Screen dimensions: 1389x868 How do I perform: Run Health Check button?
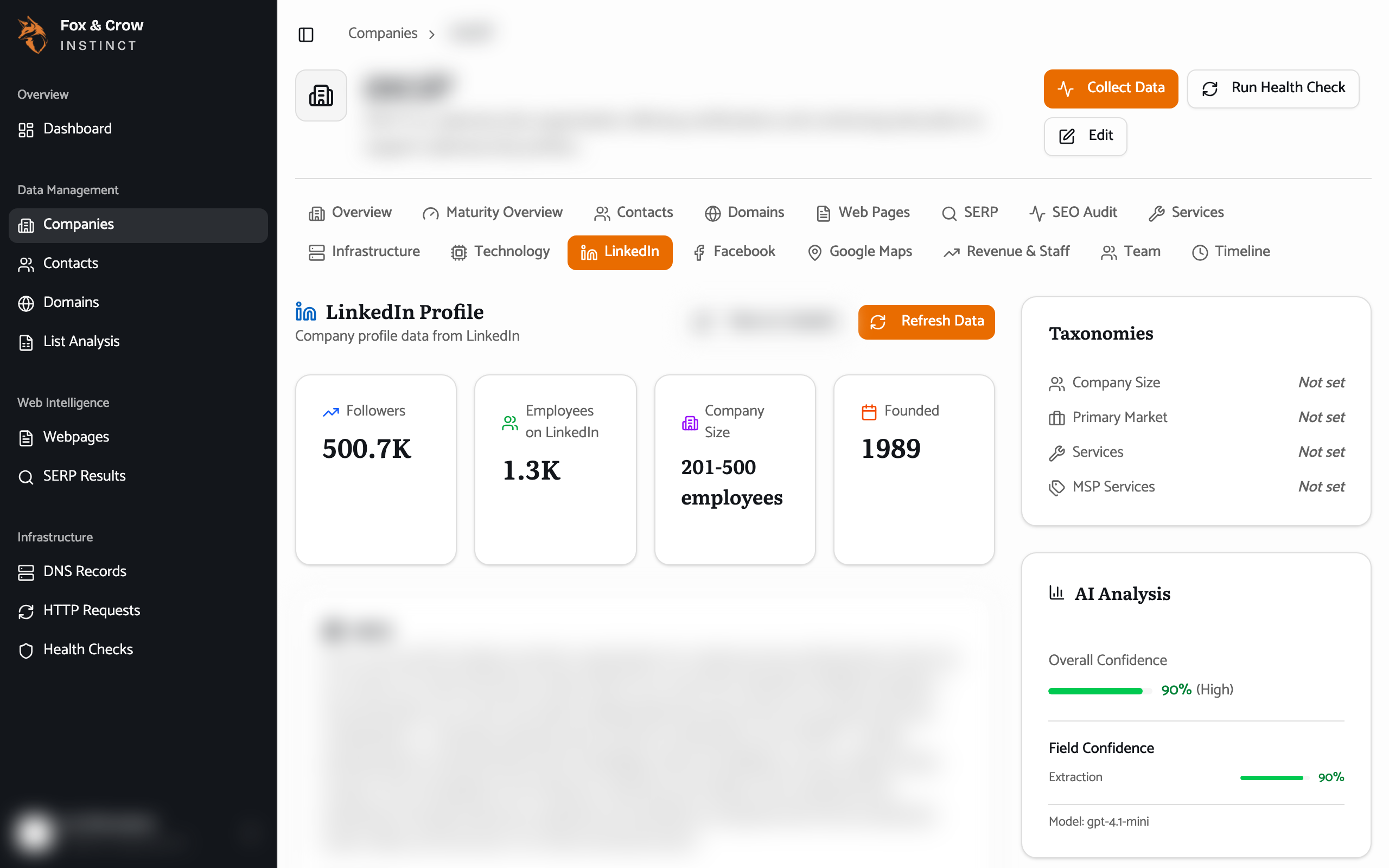[x=1272, y=88]
